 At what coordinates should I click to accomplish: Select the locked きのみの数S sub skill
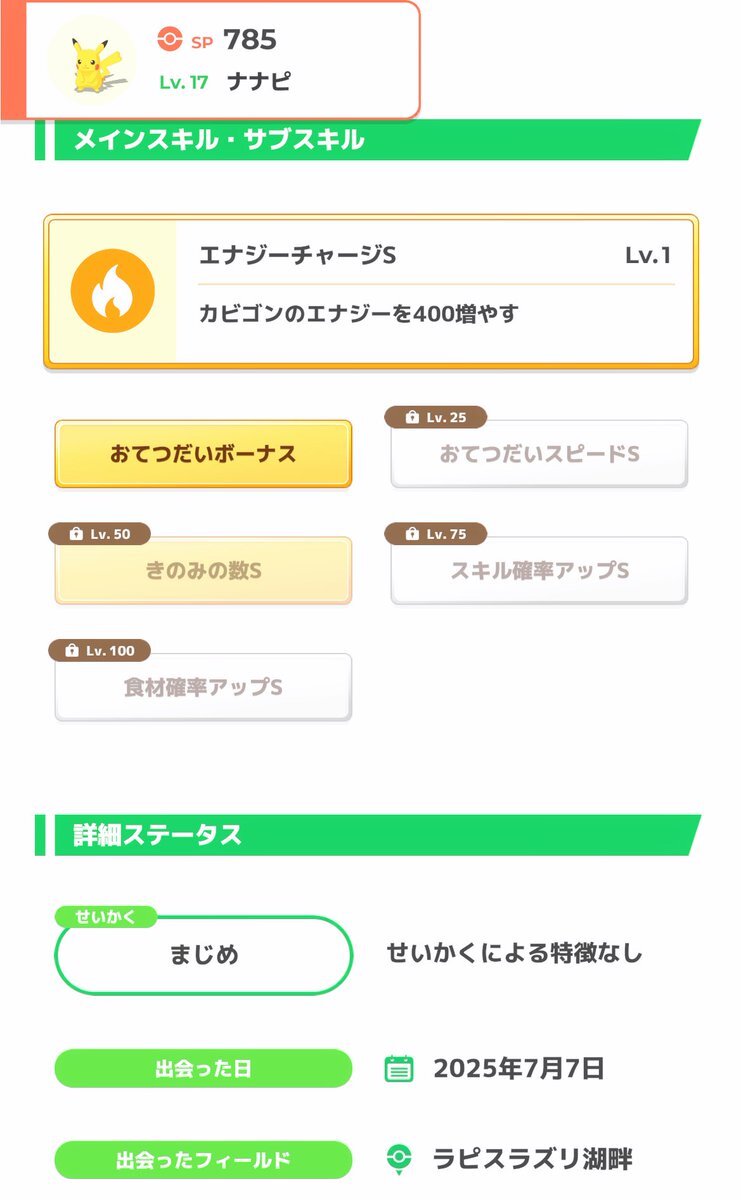203,570
